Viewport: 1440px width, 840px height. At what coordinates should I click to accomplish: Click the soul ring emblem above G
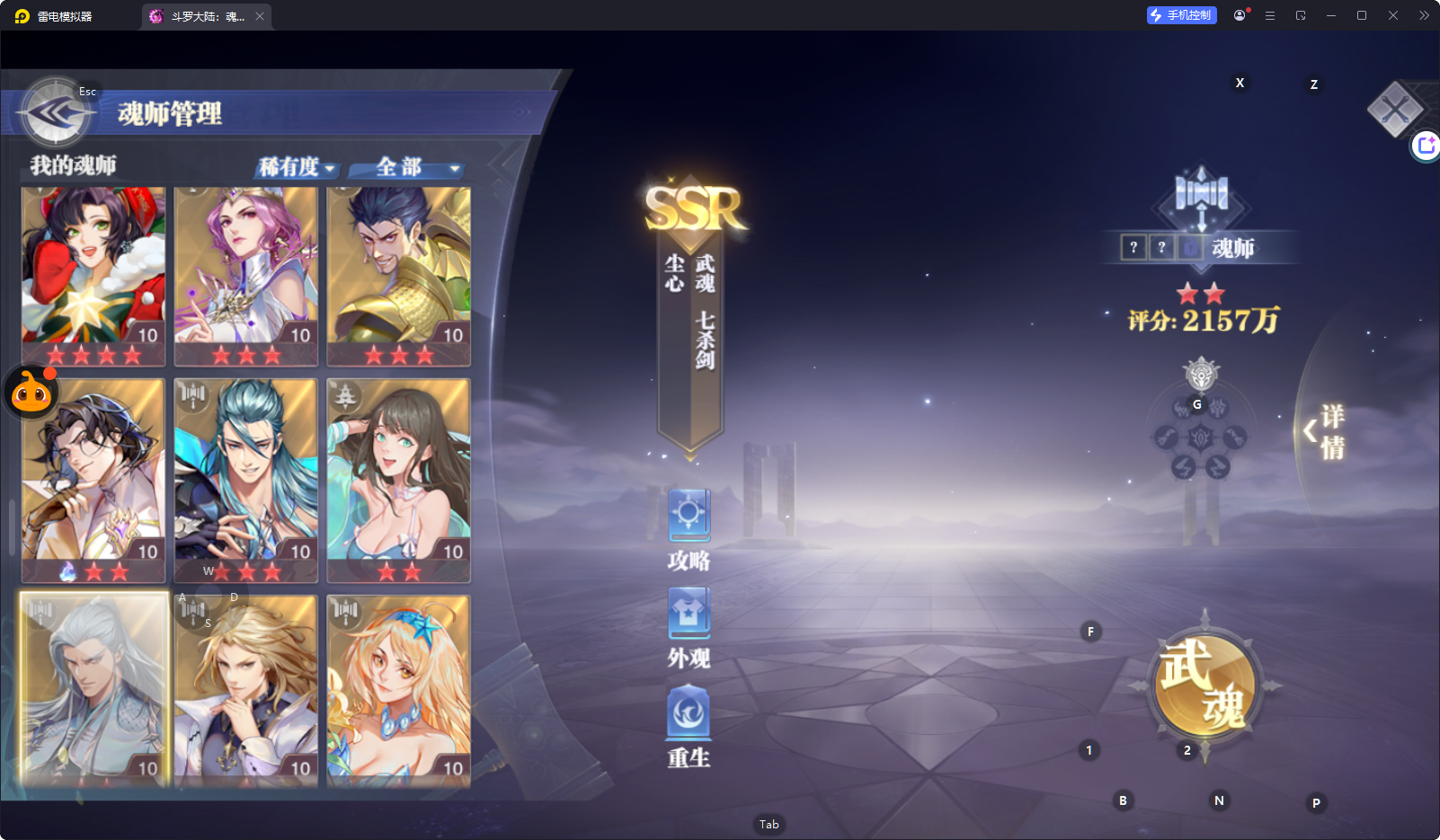1201,374
